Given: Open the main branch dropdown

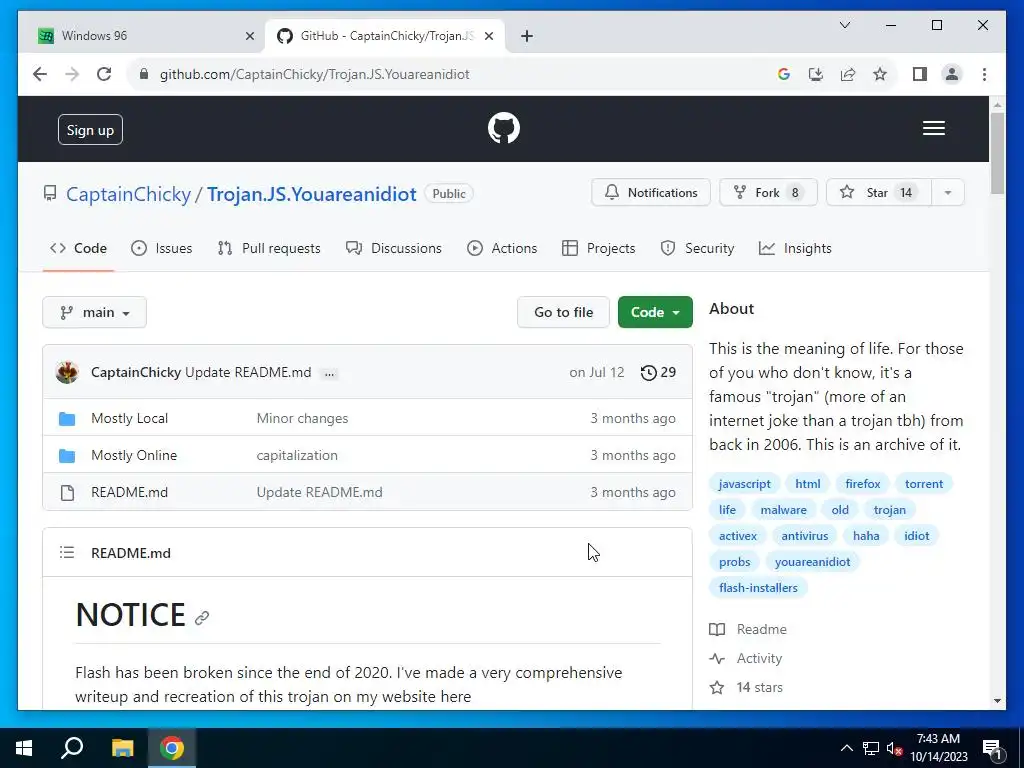Looking at the screenshot, I should pos(95,312).
